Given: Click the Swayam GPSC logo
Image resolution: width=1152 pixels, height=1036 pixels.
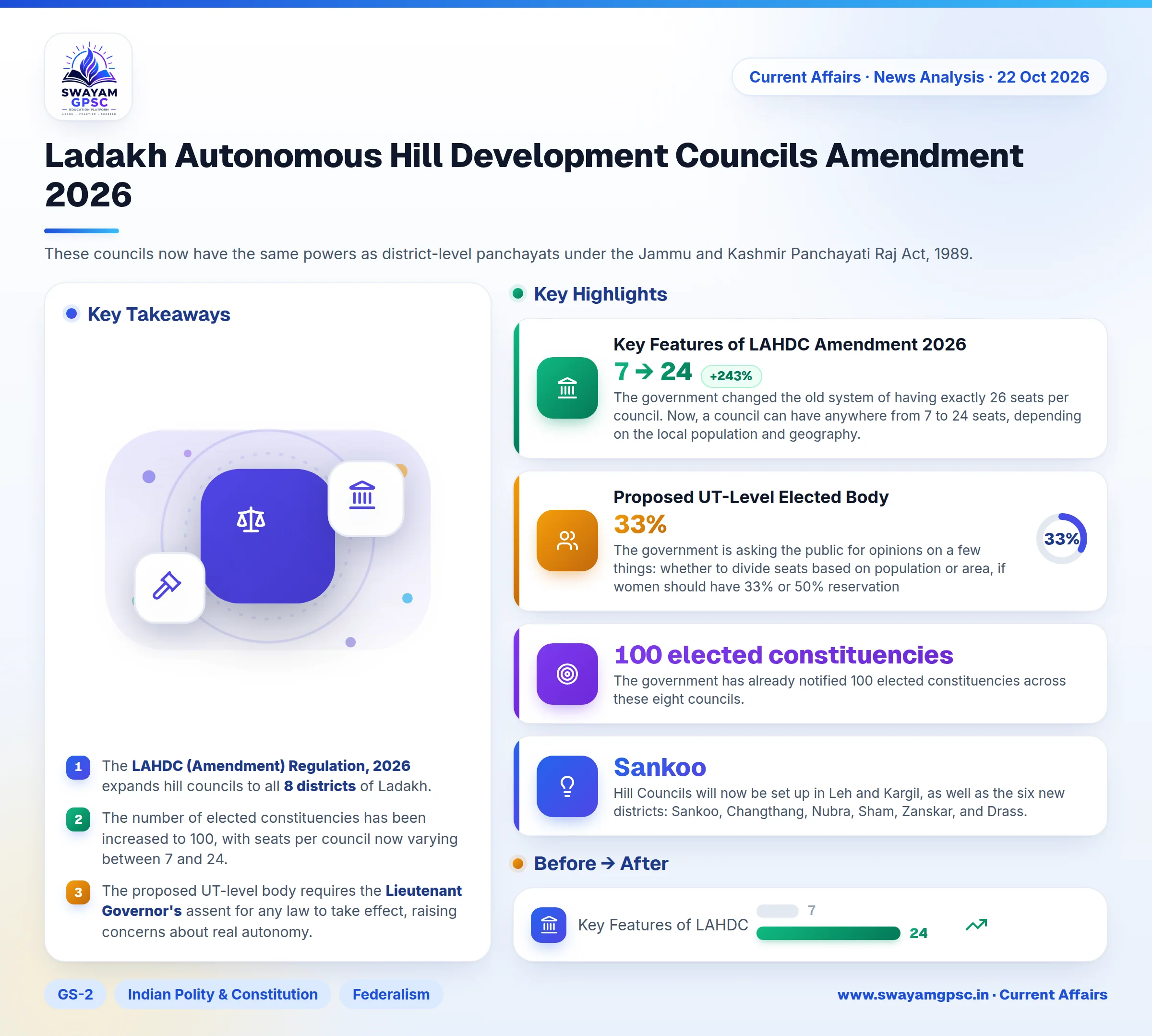Looking at the screenshot, I should (88, 77).
